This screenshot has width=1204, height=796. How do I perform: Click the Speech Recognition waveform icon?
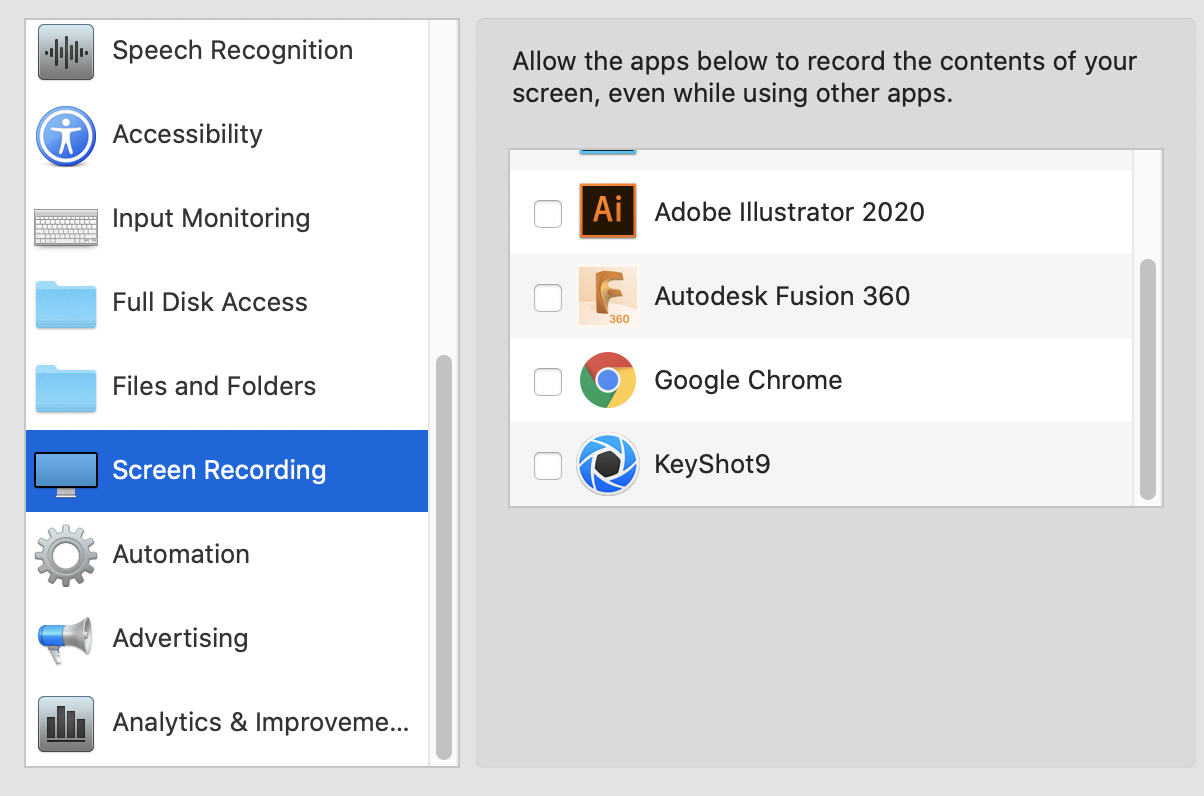[x=66, y=51]
